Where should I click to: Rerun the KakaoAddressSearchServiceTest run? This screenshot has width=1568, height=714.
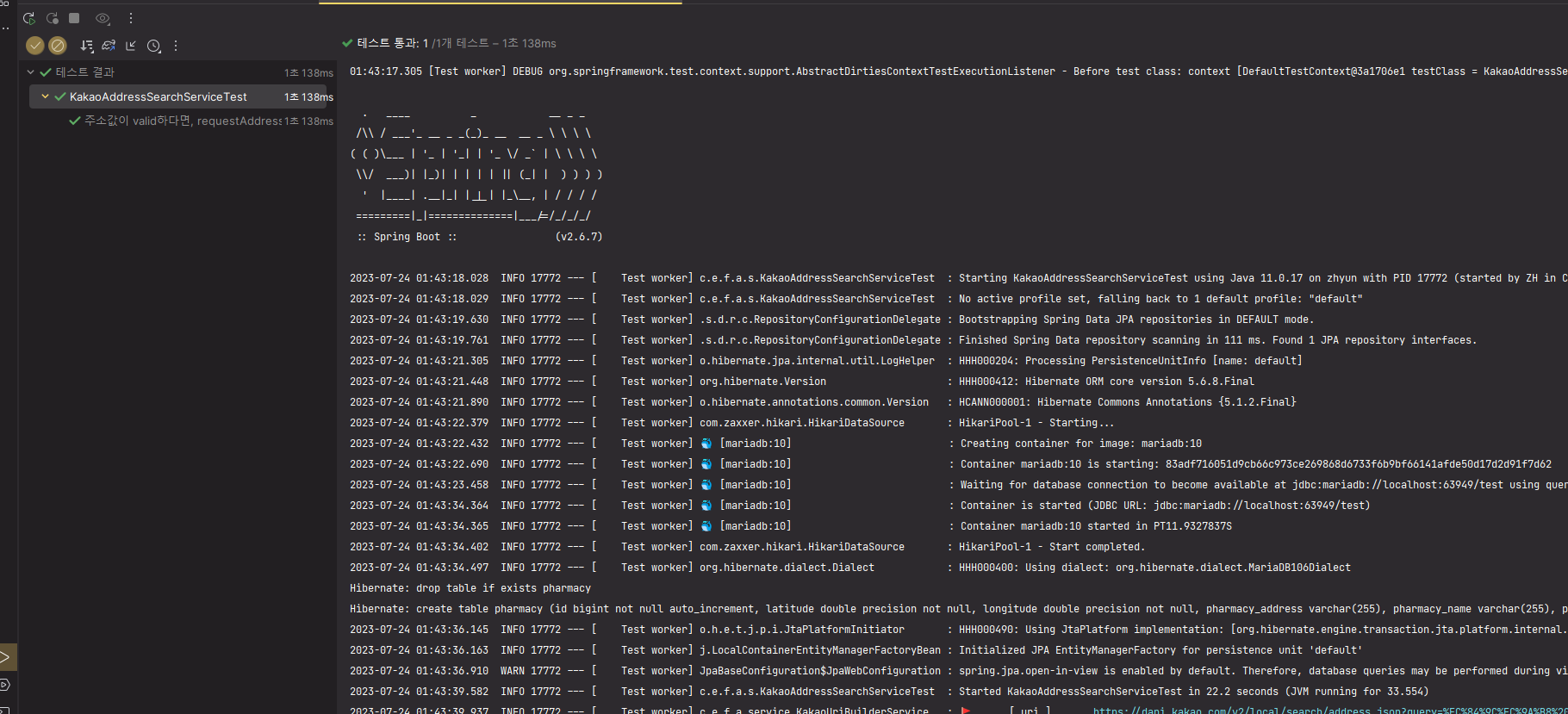[29, 18]
